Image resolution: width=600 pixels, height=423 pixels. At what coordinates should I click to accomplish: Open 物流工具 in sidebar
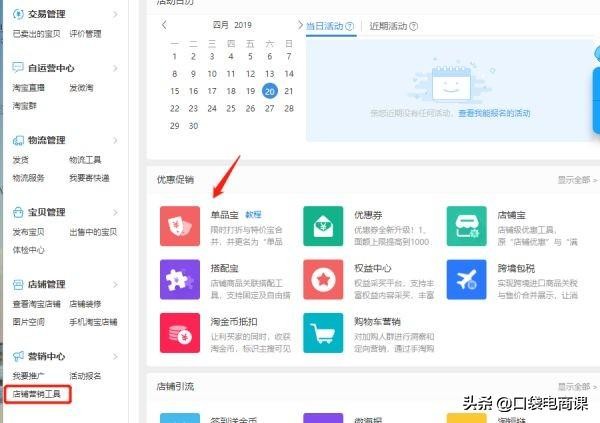click(x=85, y=160)
